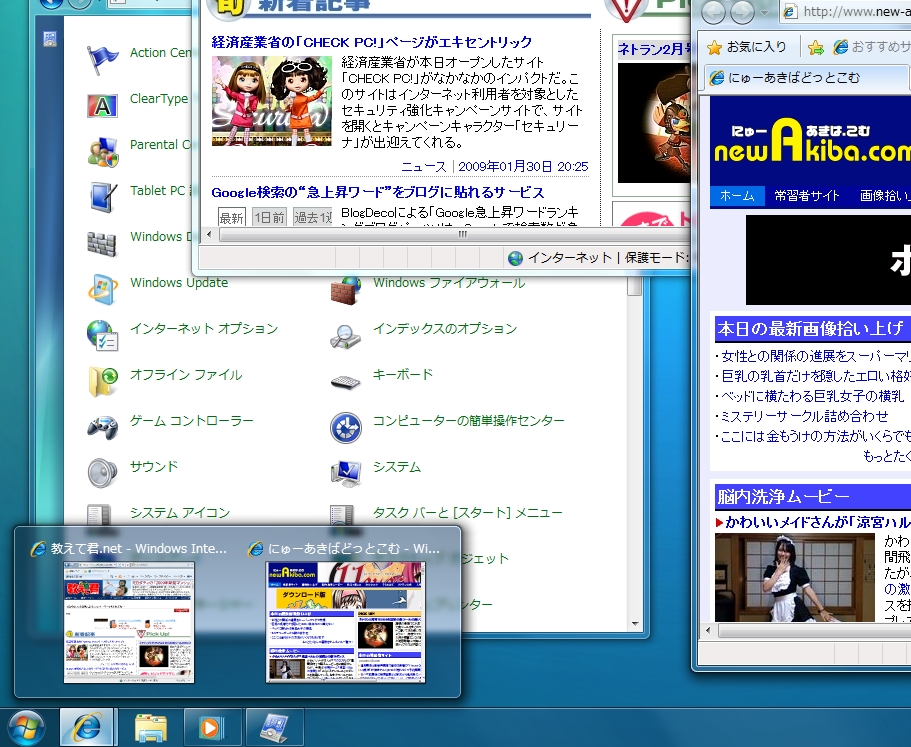This screenshot has width=911, height=747.
Task: Click the 女性との関係の進展 link on new-akiba
Action: click(816, 356)
